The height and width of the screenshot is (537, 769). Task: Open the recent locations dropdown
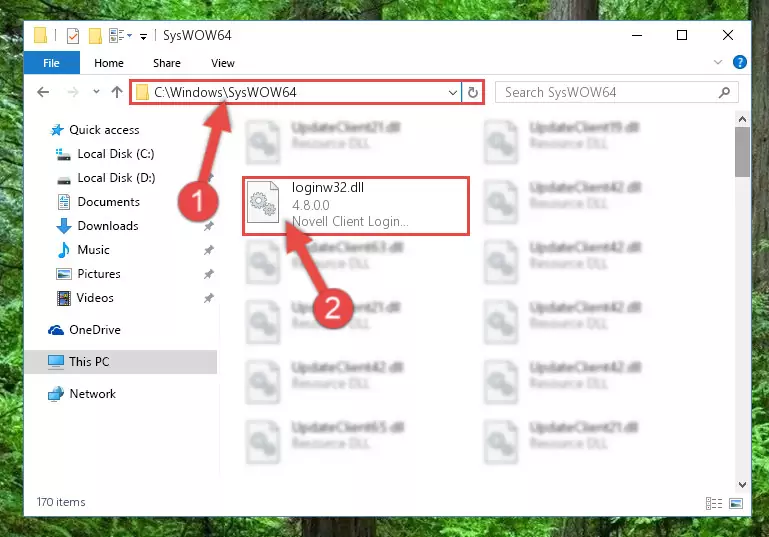96,92
